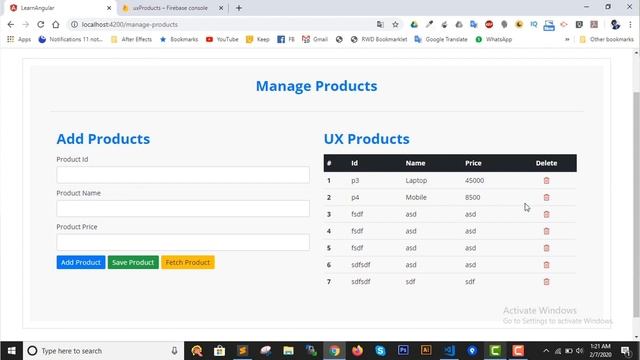Click Cortana microphone icon

174,351
